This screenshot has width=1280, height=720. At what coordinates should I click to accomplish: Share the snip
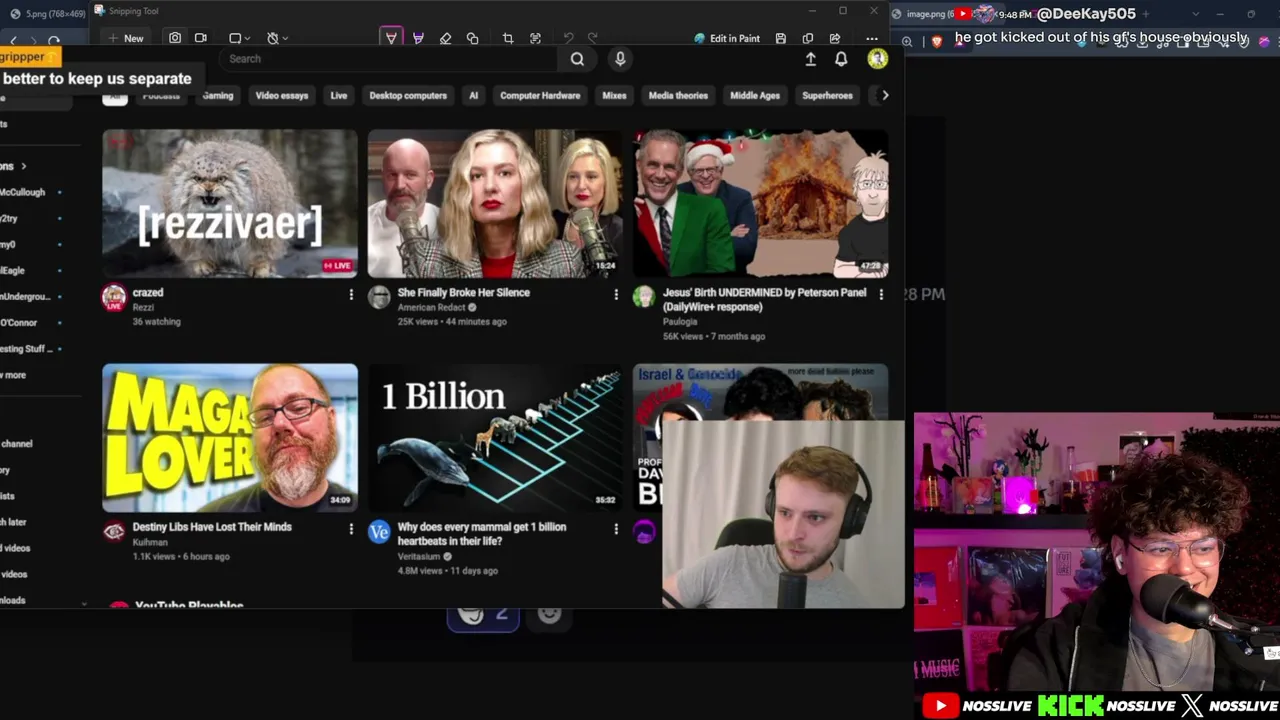pyautogui.click(x=835, y=38)
